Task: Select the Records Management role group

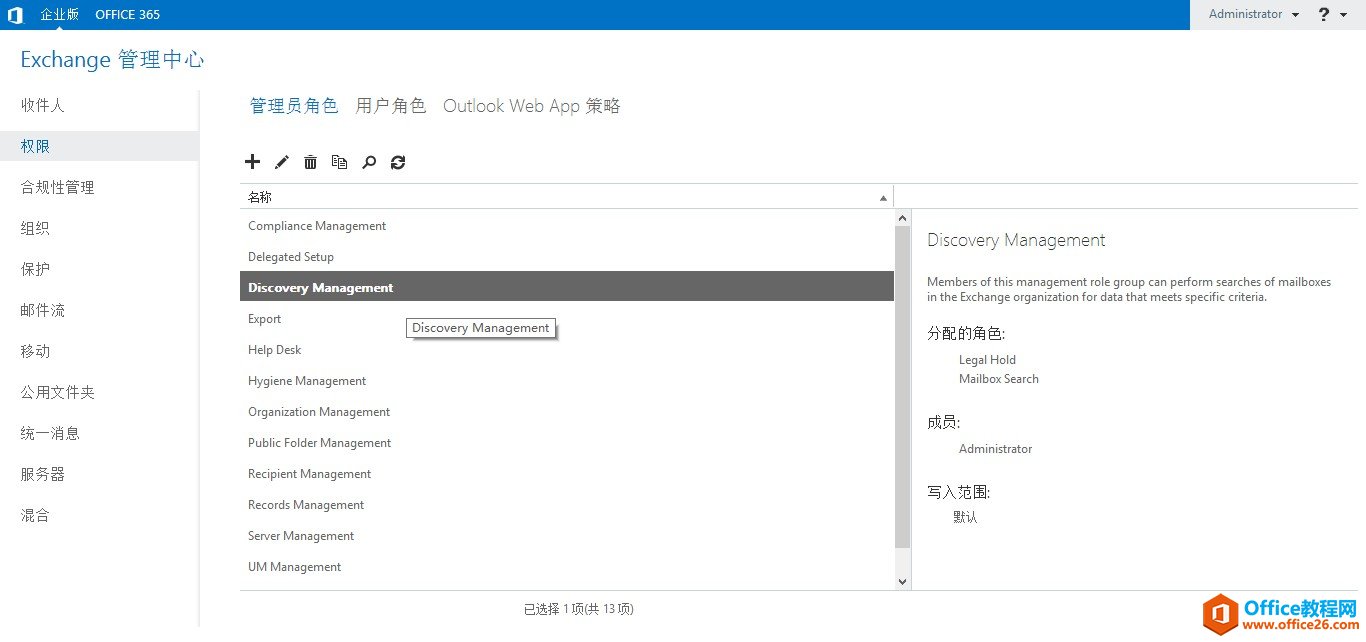Action: pos(306,504)
